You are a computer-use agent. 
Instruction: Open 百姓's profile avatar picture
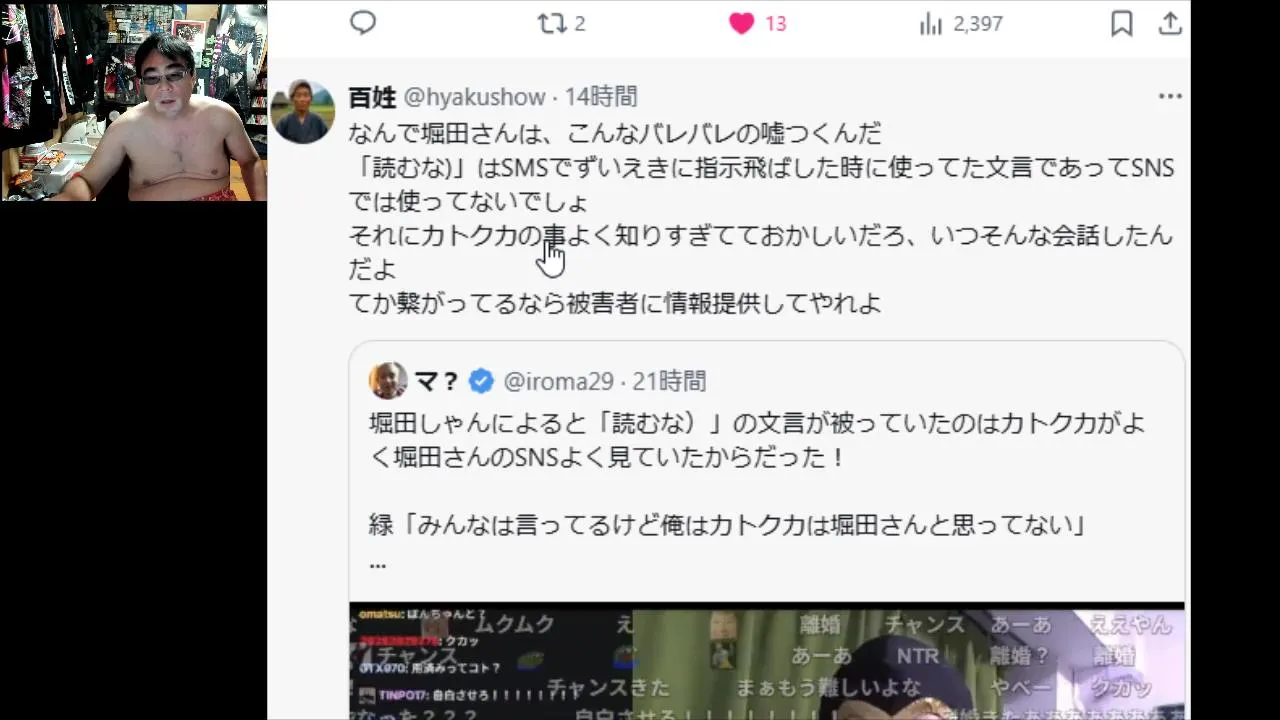click(303, 112)
